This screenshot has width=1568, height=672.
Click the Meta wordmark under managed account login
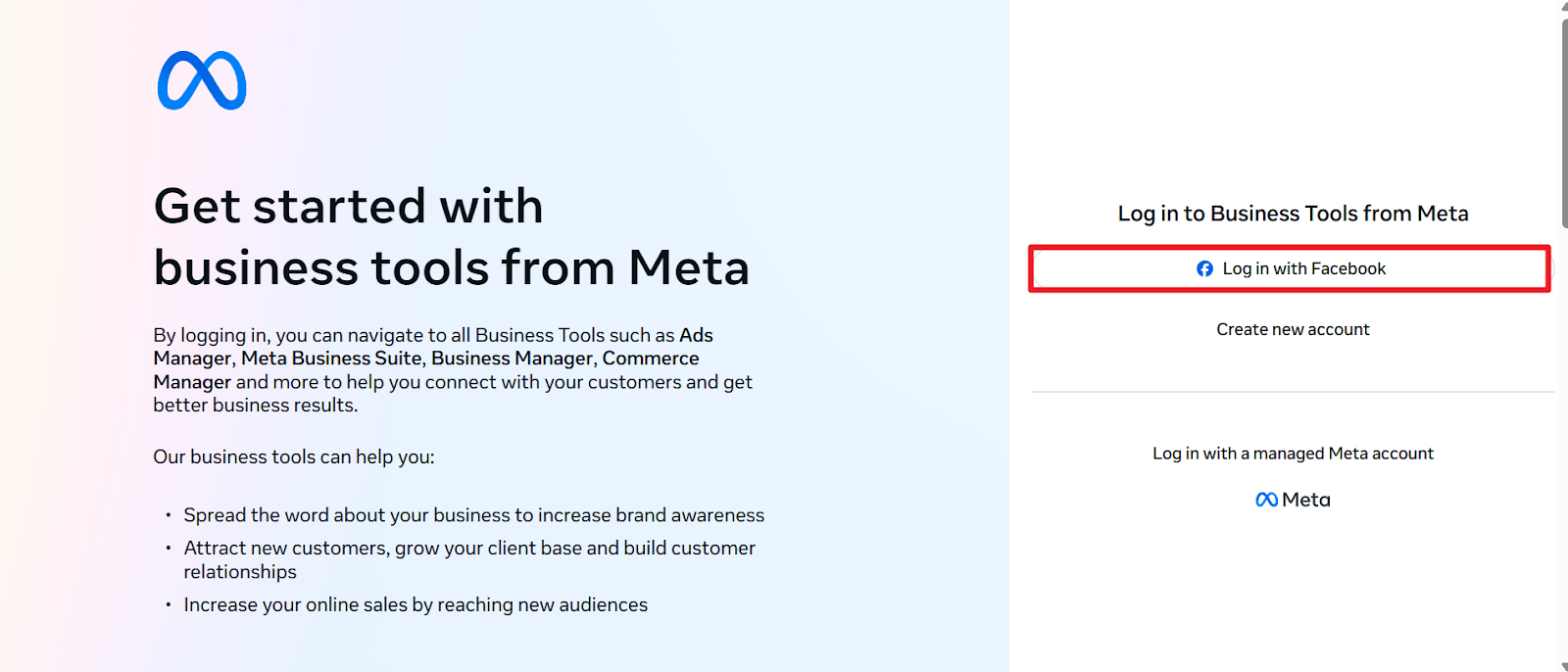(1306, 500)
